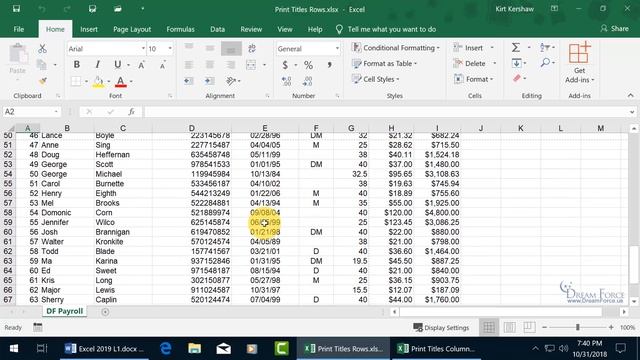Switch to the Data tab
The height and width of the screenshot is (360, 640).
(x=218, y=29)
